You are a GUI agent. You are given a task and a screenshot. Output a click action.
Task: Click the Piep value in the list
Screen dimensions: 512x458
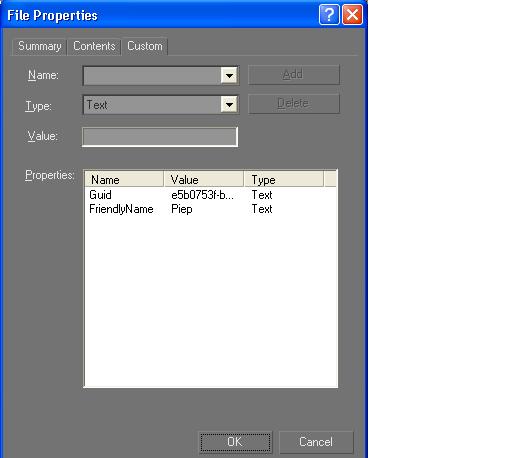click(182, 209)
